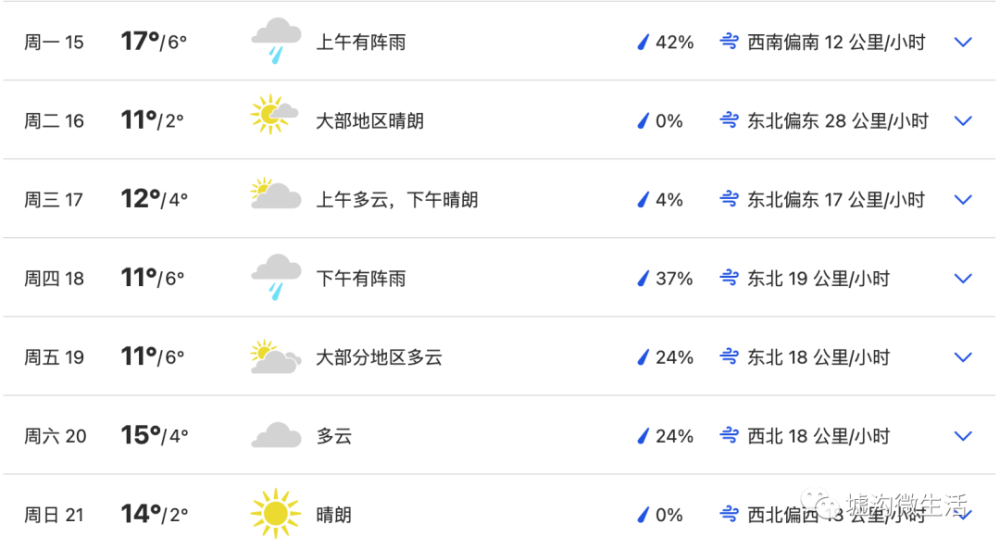The height and width of the screenshot is (549, 1000).
Task: Open details chevron for 周四 18
Action: [963, 278]
